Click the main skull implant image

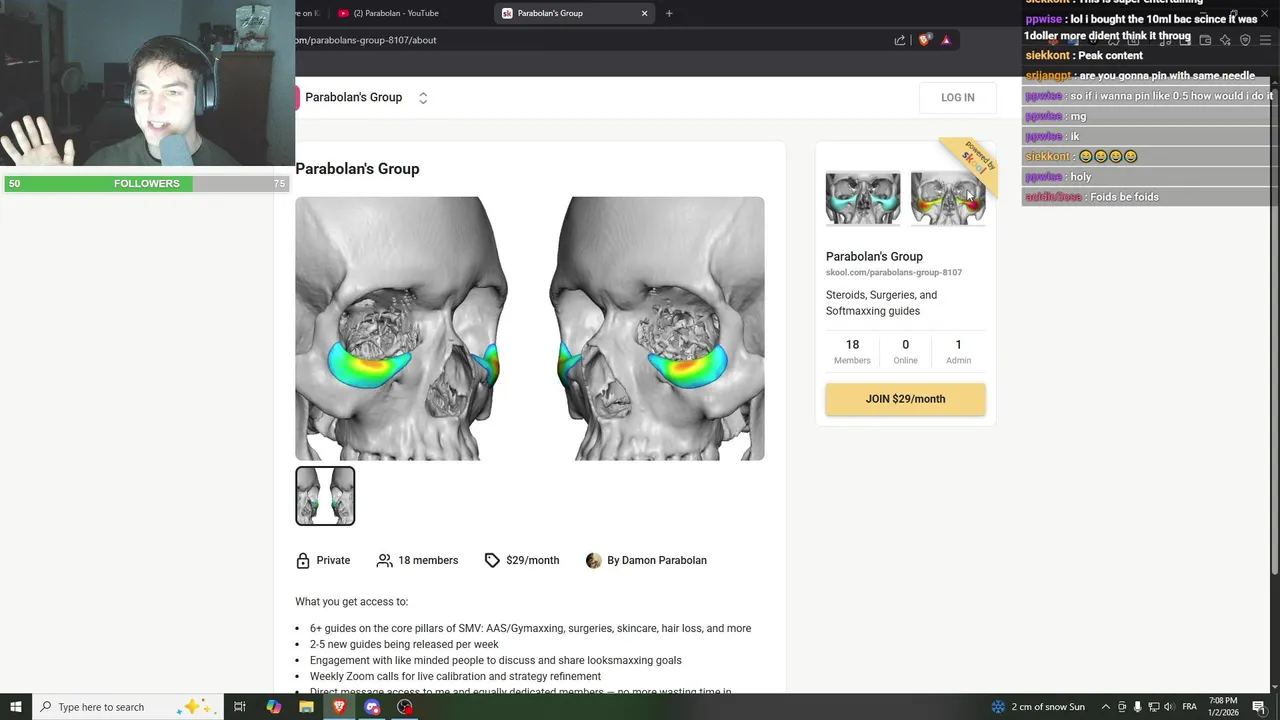click(x=530, y=328)
